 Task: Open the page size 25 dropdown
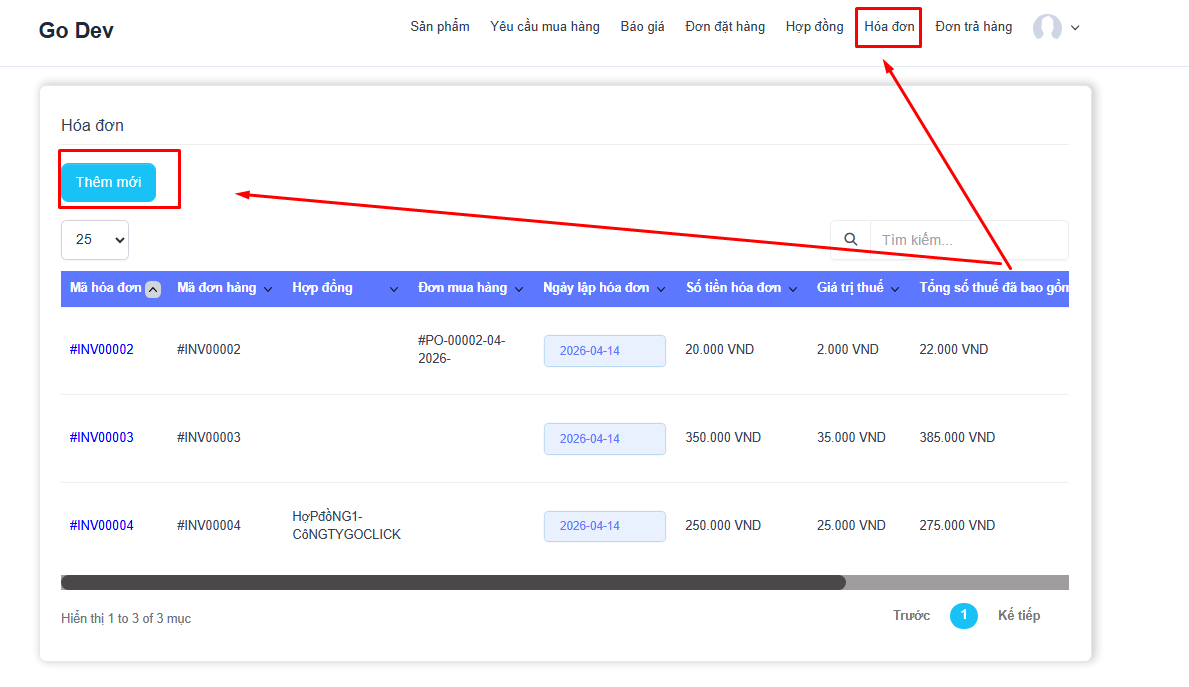95,240
